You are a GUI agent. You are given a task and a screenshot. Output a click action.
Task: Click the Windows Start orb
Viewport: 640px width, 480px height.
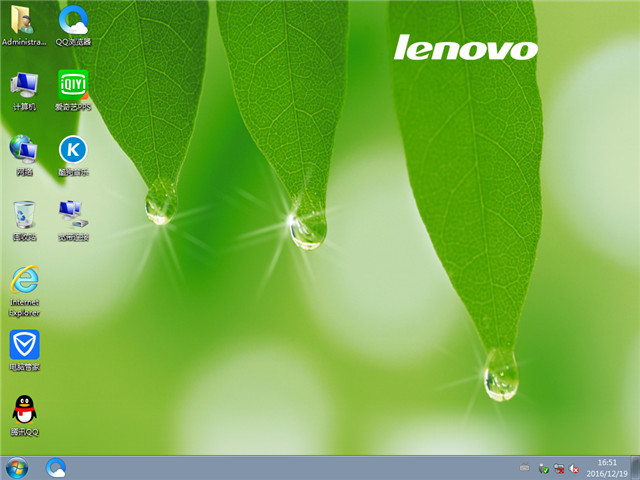click(17, 467)
